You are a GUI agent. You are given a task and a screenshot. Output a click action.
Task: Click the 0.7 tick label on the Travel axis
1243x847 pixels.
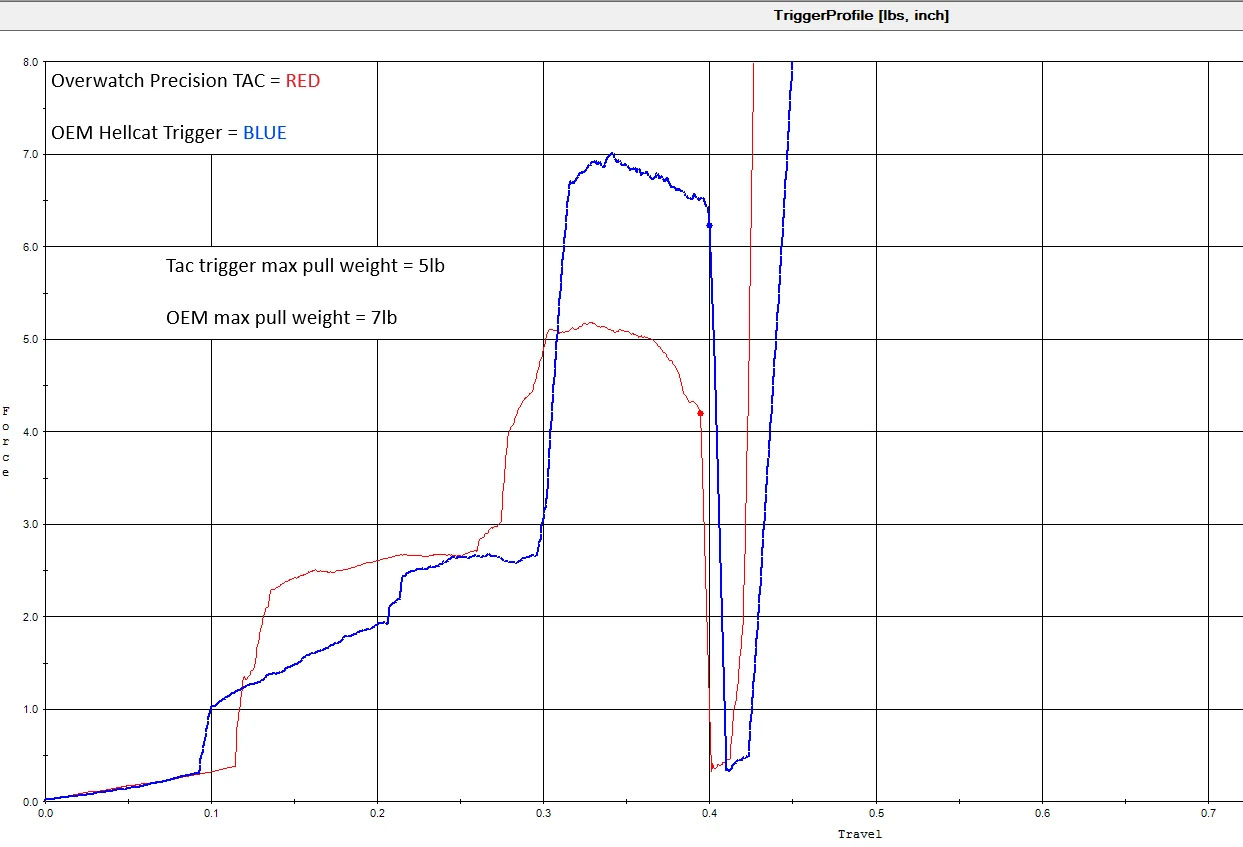1208,813
